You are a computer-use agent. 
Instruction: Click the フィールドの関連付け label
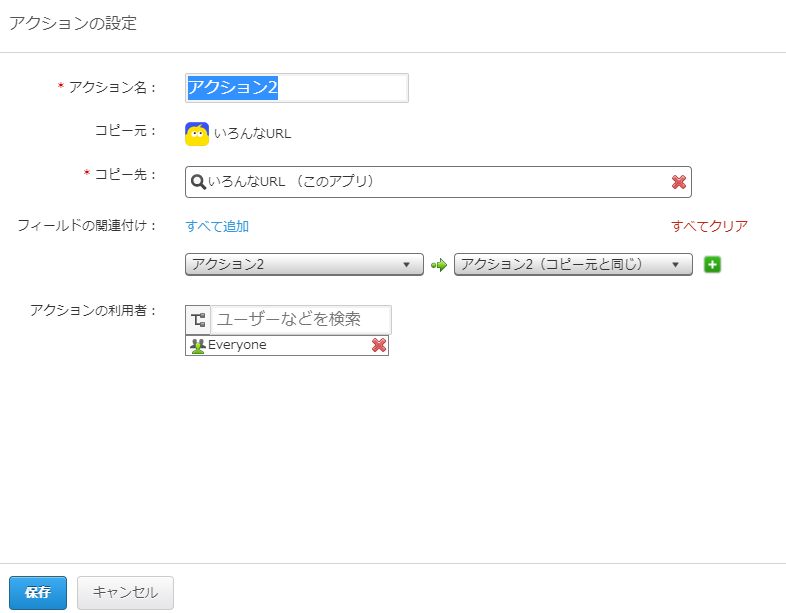(87, 226)
